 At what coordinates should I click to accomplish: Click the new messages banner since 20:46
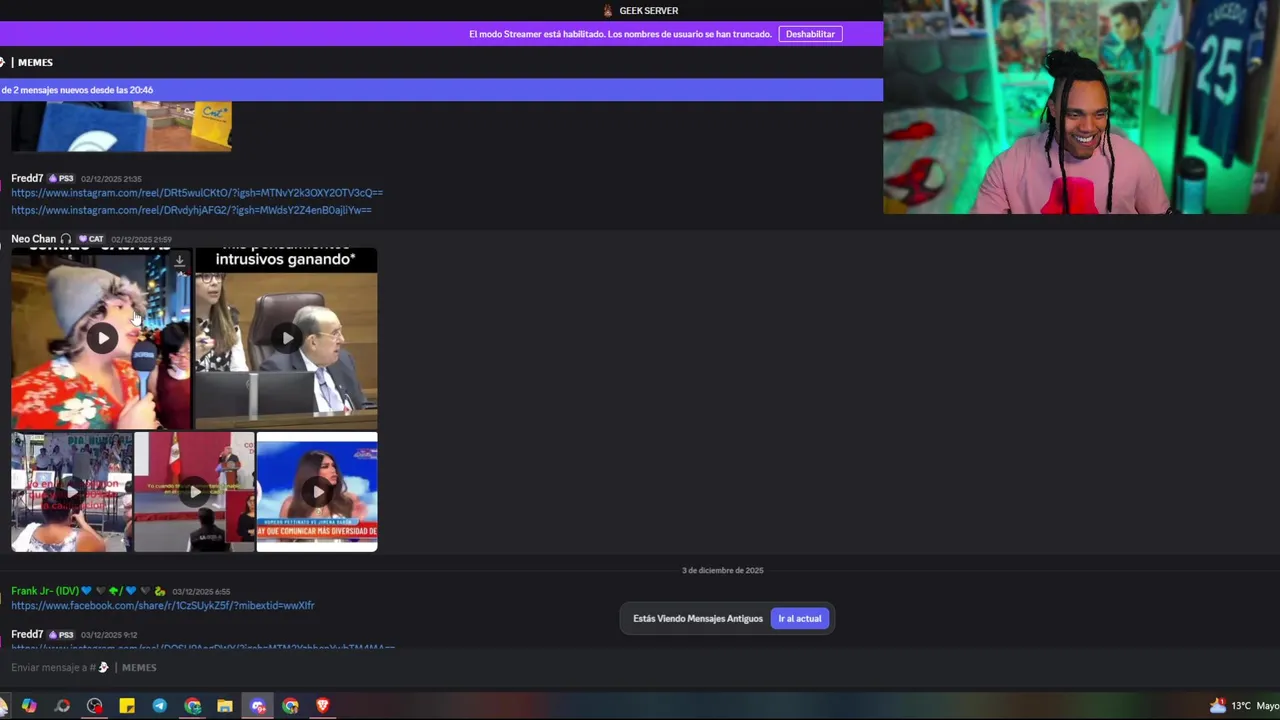pos(441,90)
